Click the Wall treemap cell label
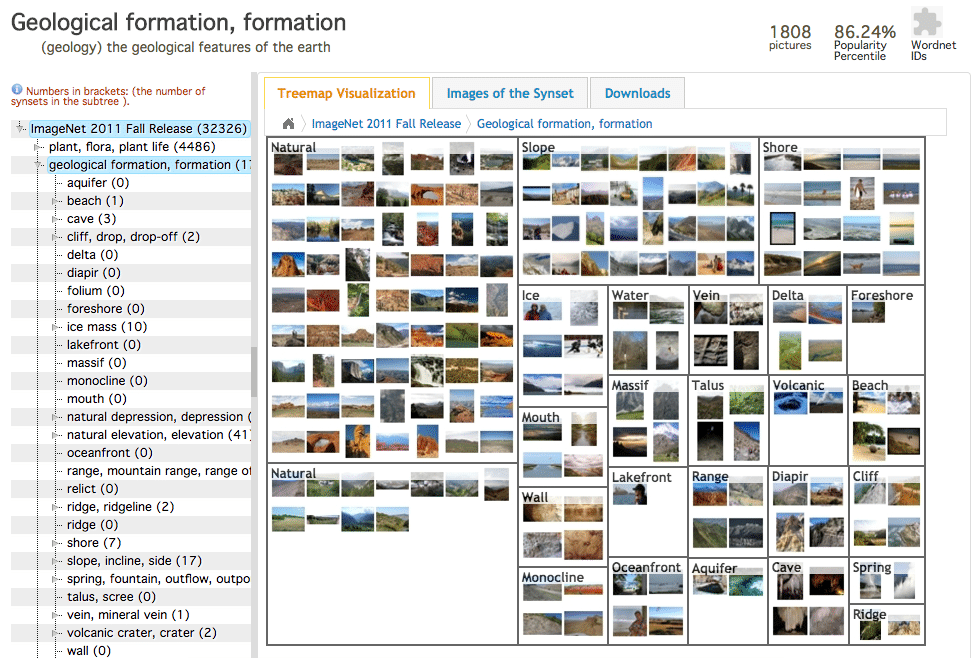Screen dimensions: 980x658 (535, 497)
